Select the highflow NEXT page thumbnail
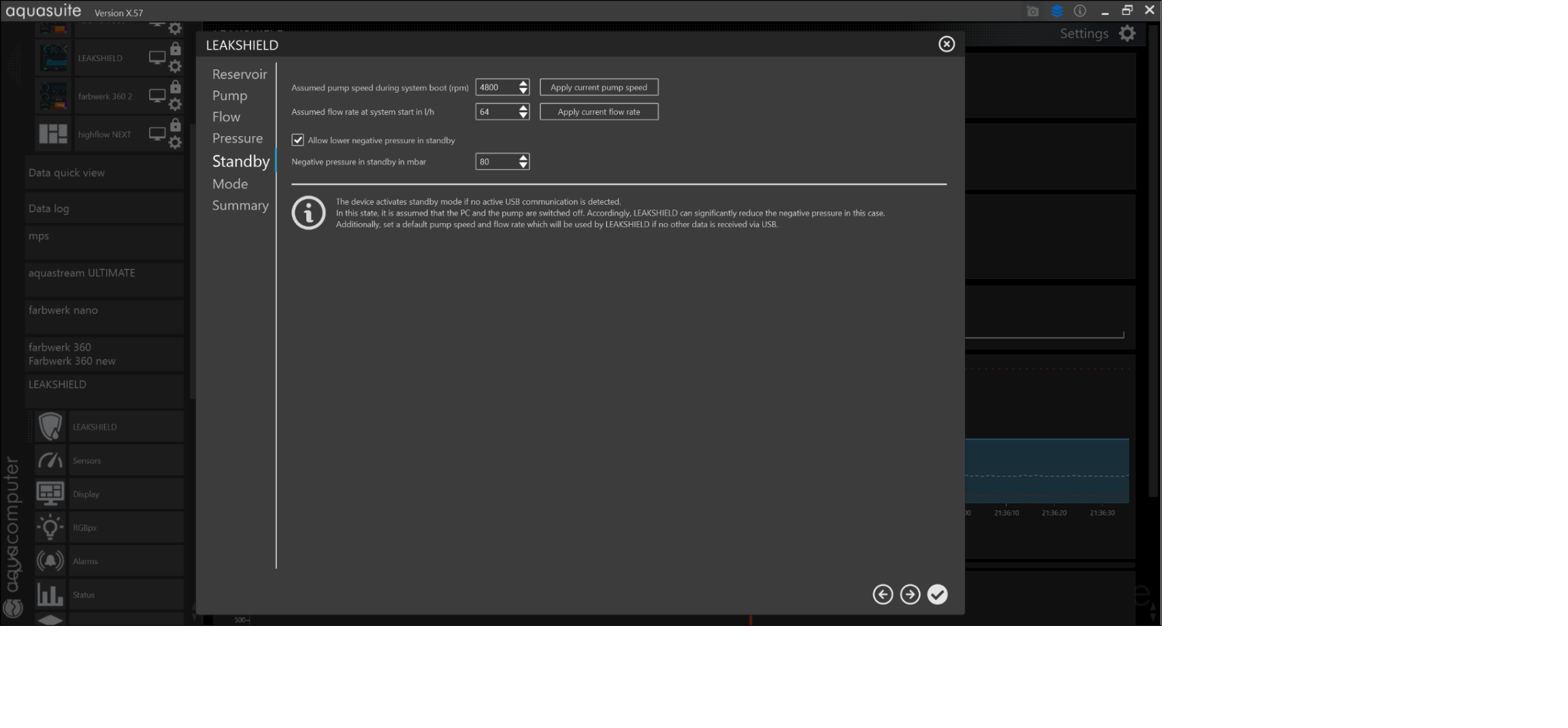Image resolution: width=1568 pixels, height=728 pixels. (54, 134)
